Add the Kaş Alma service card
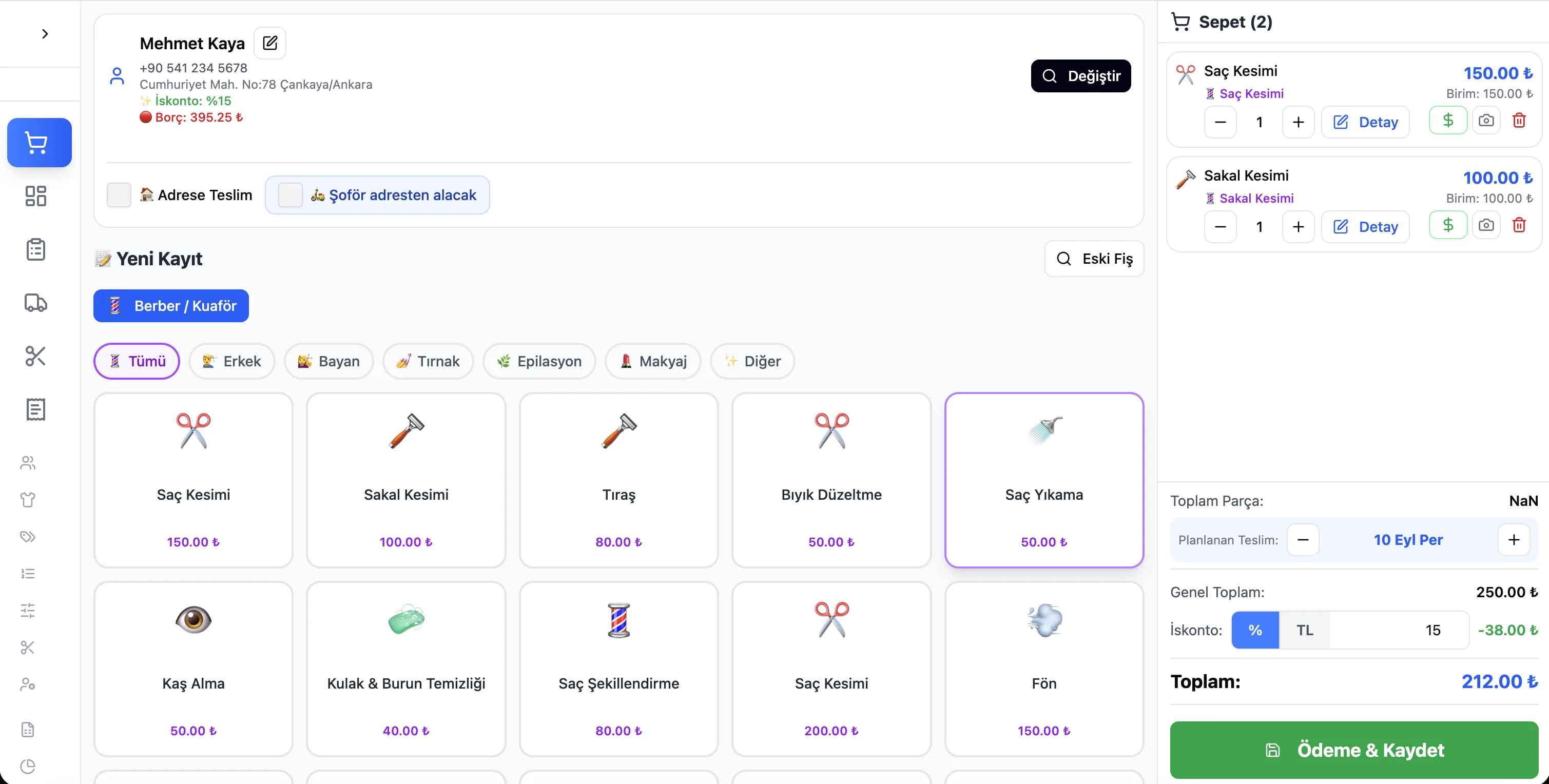This screenshot has width=1549, height=784. coord(193,669)
